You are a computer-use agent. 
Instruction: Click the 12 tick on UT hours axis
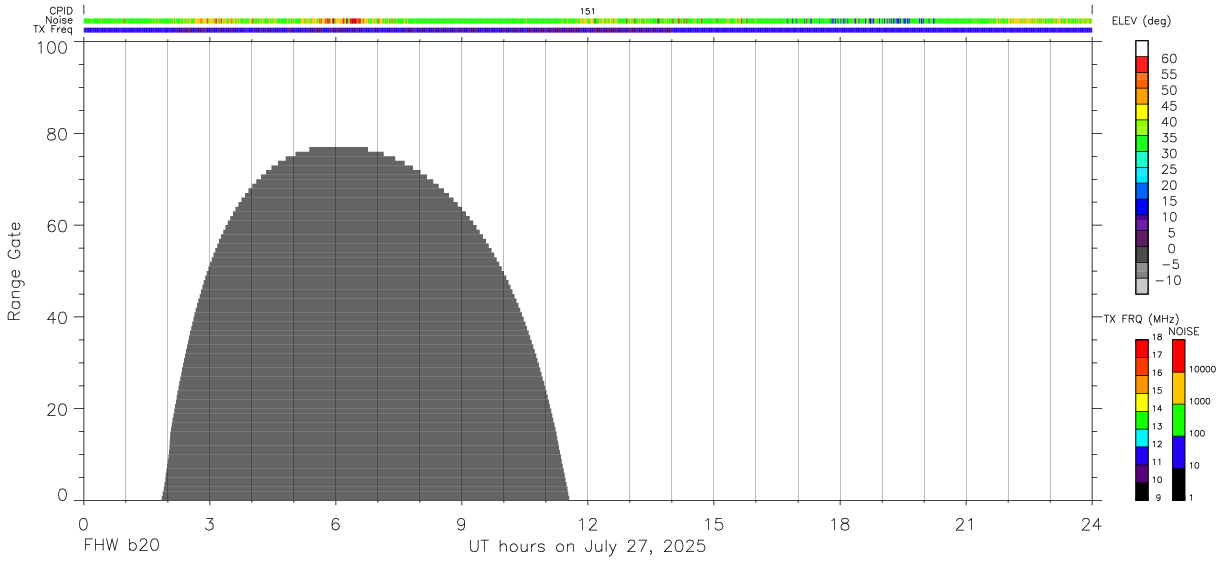[588, 524]
